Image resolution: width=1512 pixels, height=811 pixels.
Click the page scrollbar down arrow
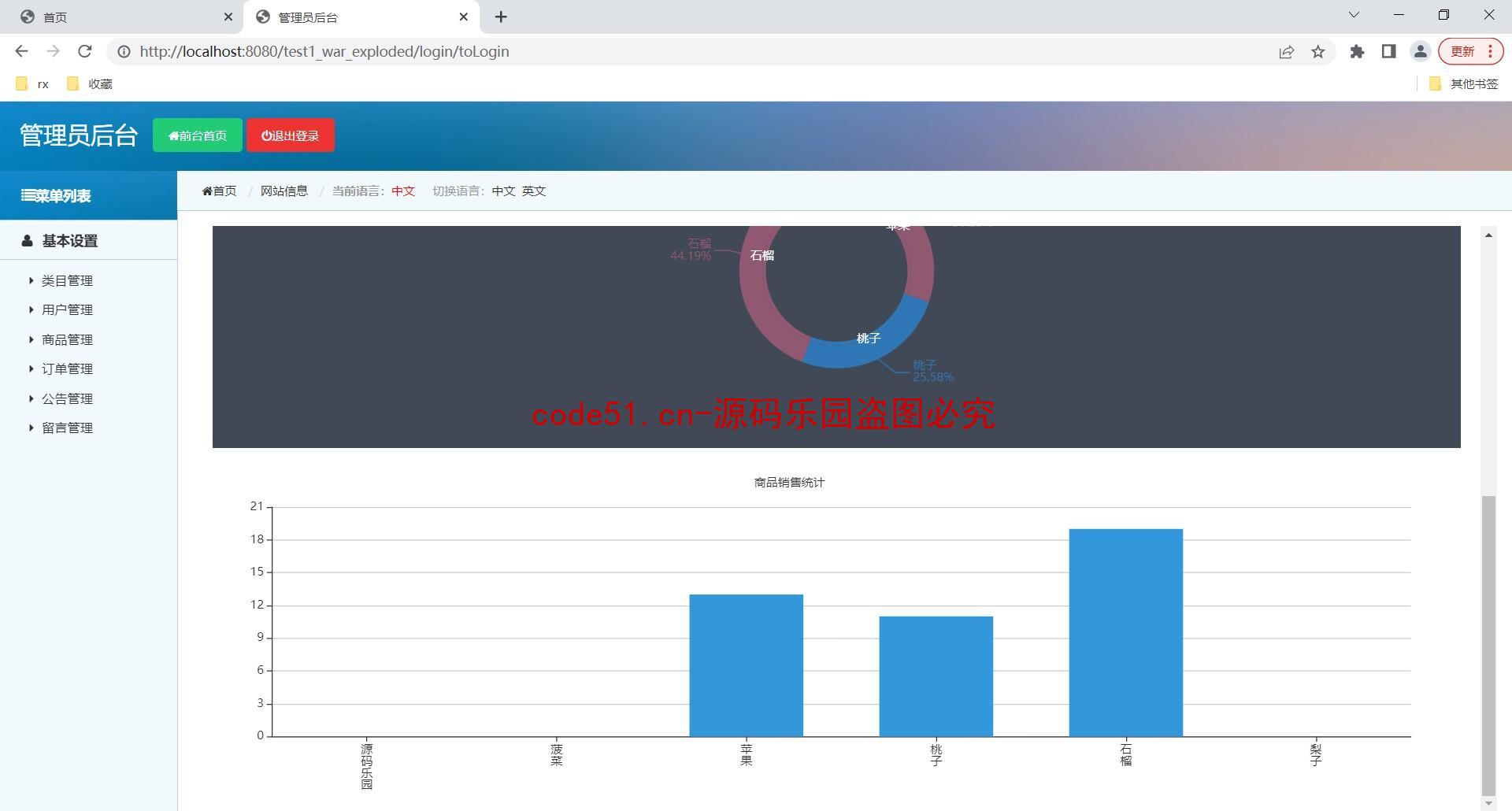tap(1488, 803)
